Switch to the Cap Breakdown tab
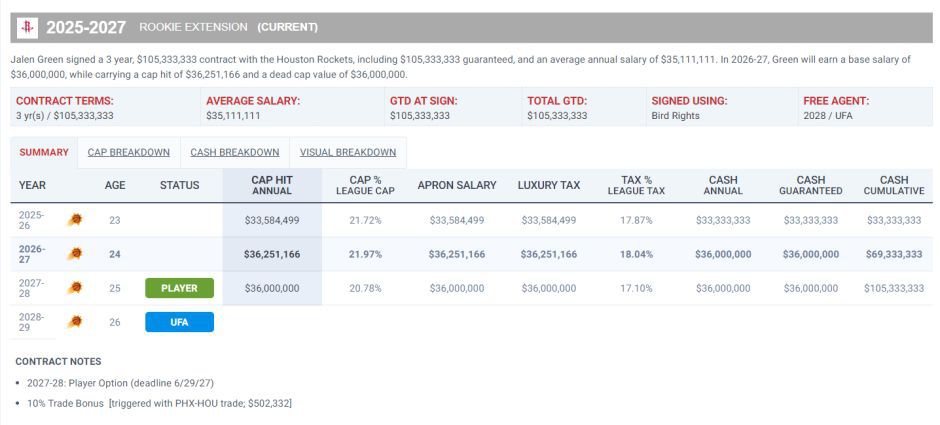Image resolution: width=940 pixels, height=425 pixels. coord(129,152)
